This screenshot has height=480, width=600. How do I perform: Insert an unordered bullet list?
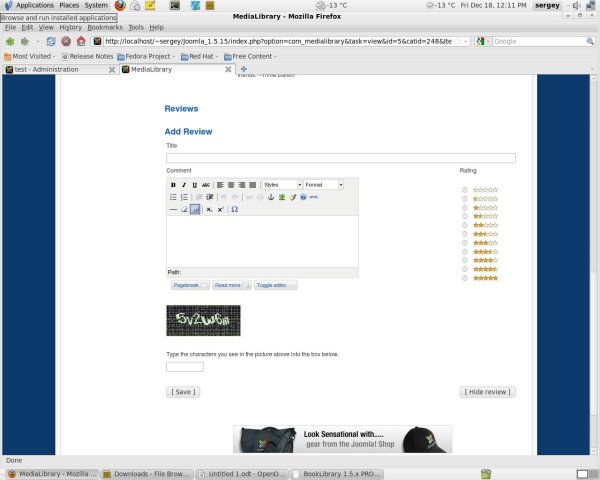pos(173,197)
